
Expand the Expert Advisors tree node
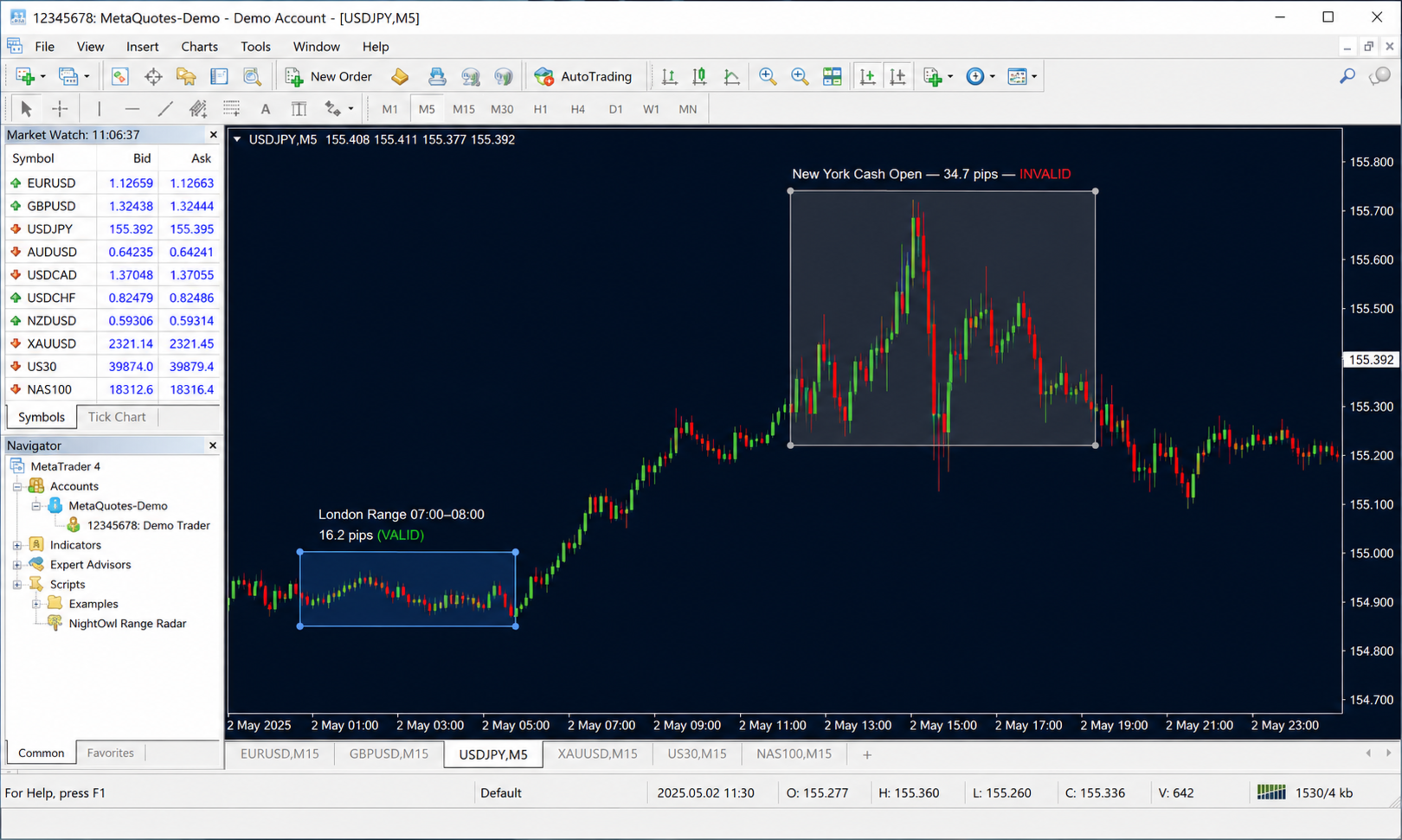pos(17,565)
